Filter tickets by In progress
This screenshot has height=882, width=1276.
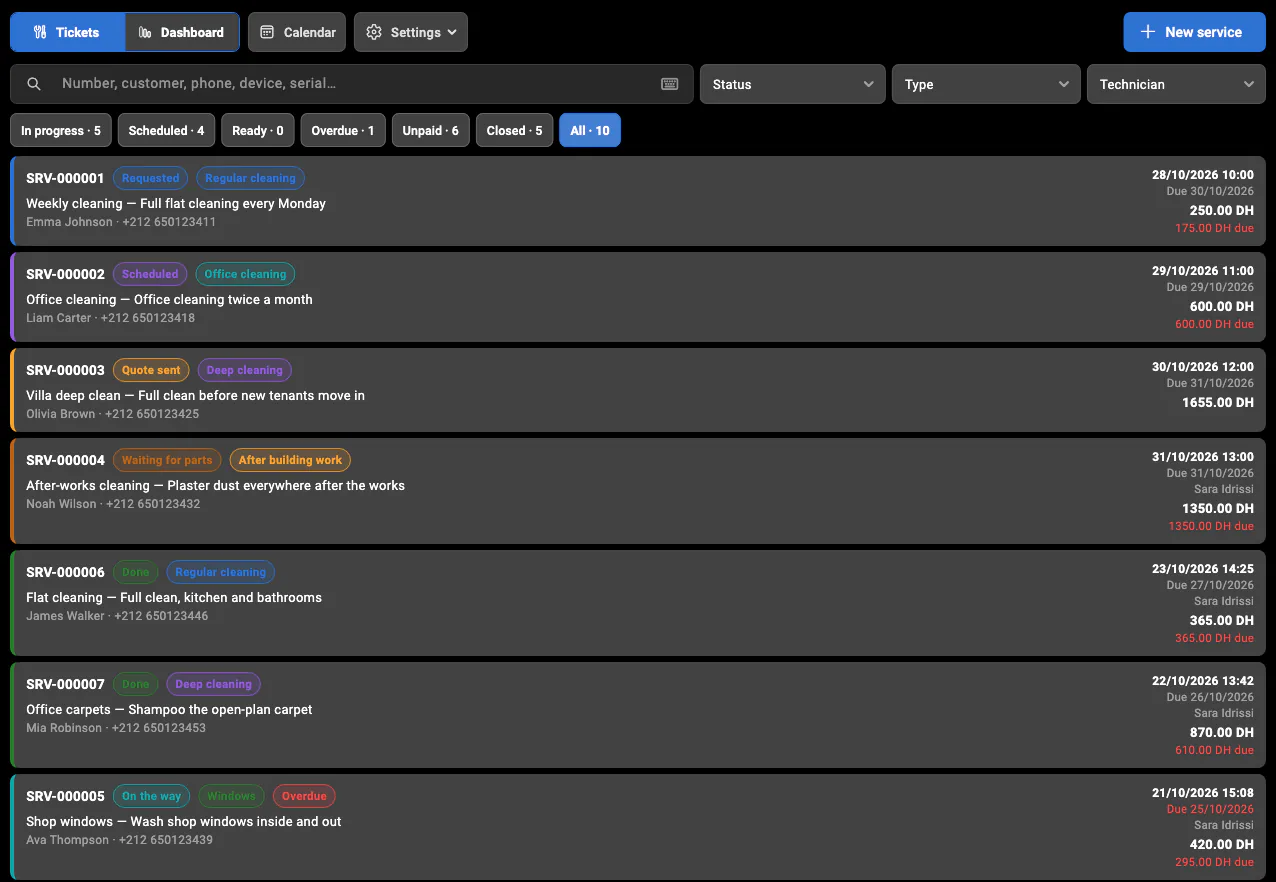(61, 130)
